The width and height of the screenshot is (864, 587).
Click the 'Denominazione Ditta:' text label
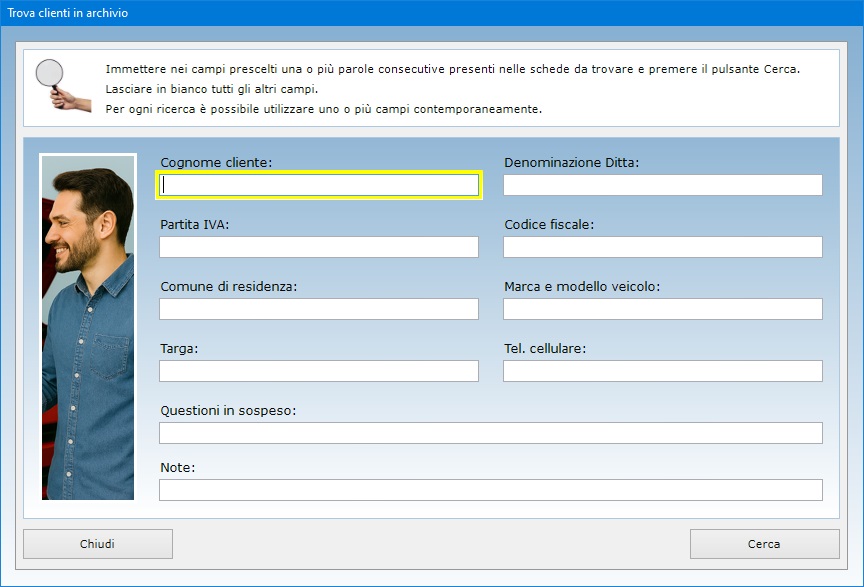pyautogui.click(x=571, y=162)
